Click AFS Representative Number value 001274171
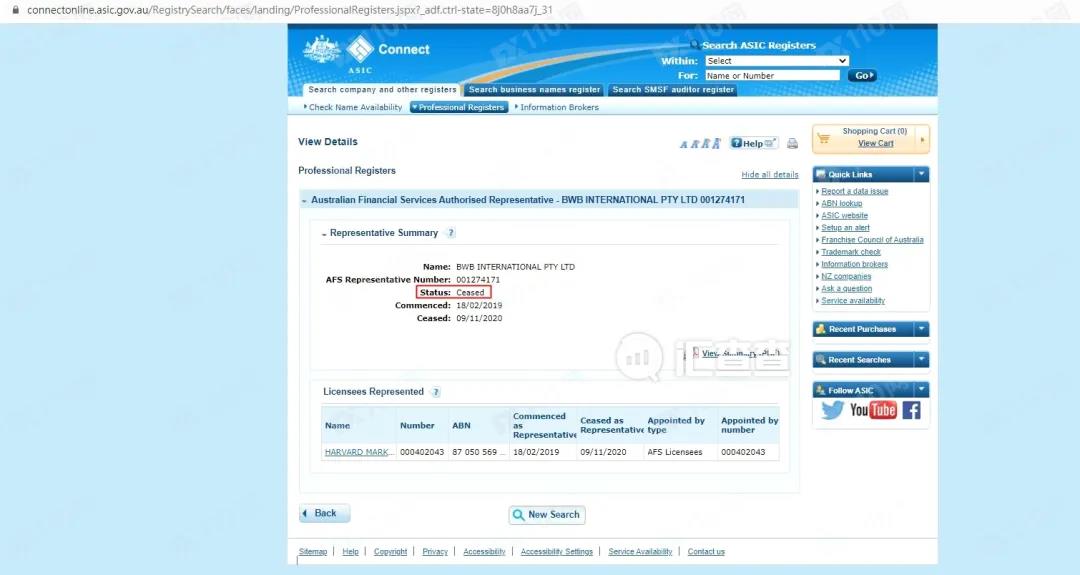 point(478,280)
